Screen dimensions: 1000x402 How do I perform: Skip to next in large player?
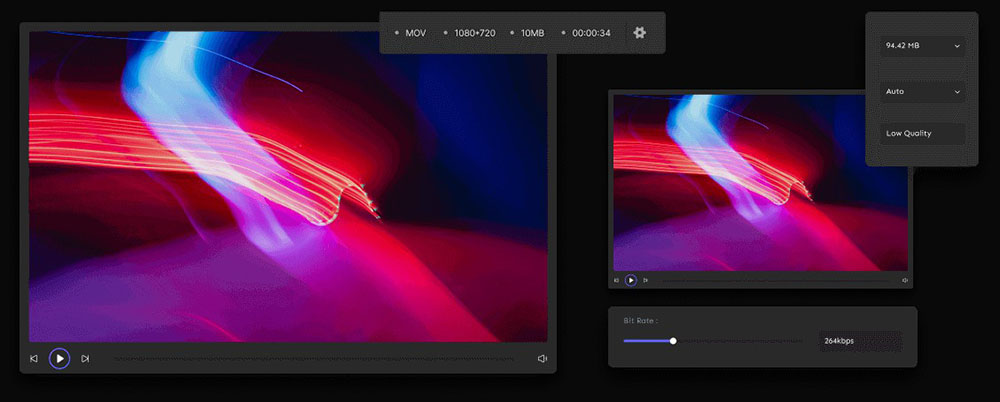coord(85,358)
